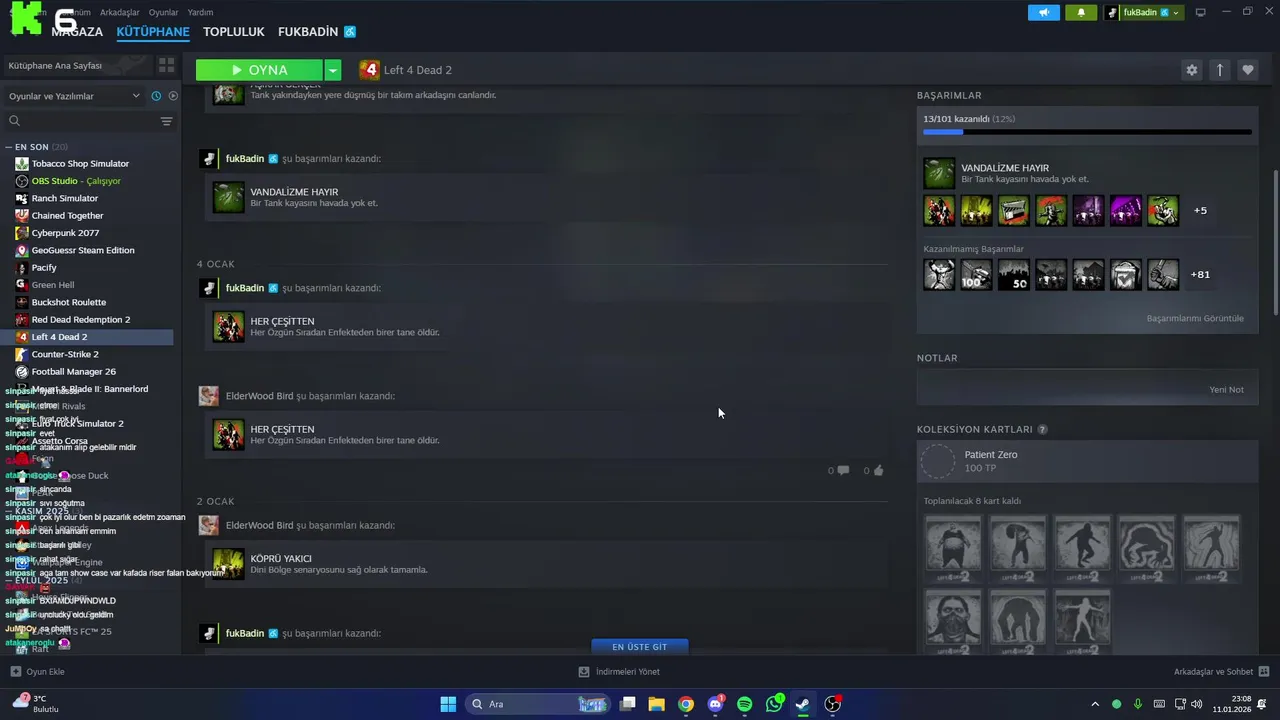Click the Windows Start button
The width and height of the screenshot is (1280, 720).
pos(448,704)
